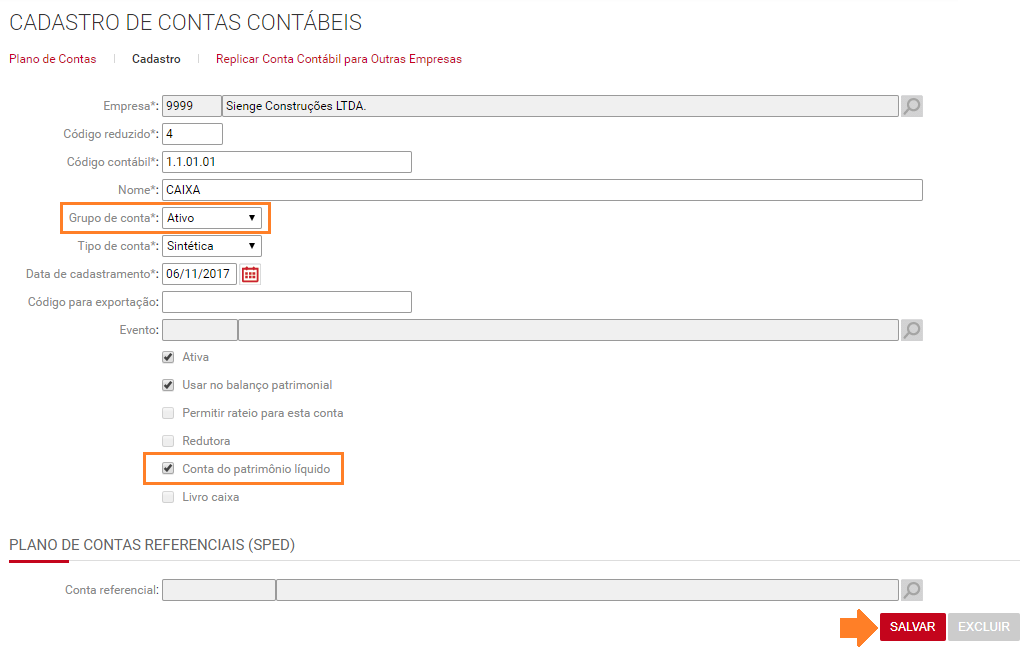Focus the Código contábil field 1.1.01.01
Viewport: 1020px width, 650px height.
coord(287,162)
